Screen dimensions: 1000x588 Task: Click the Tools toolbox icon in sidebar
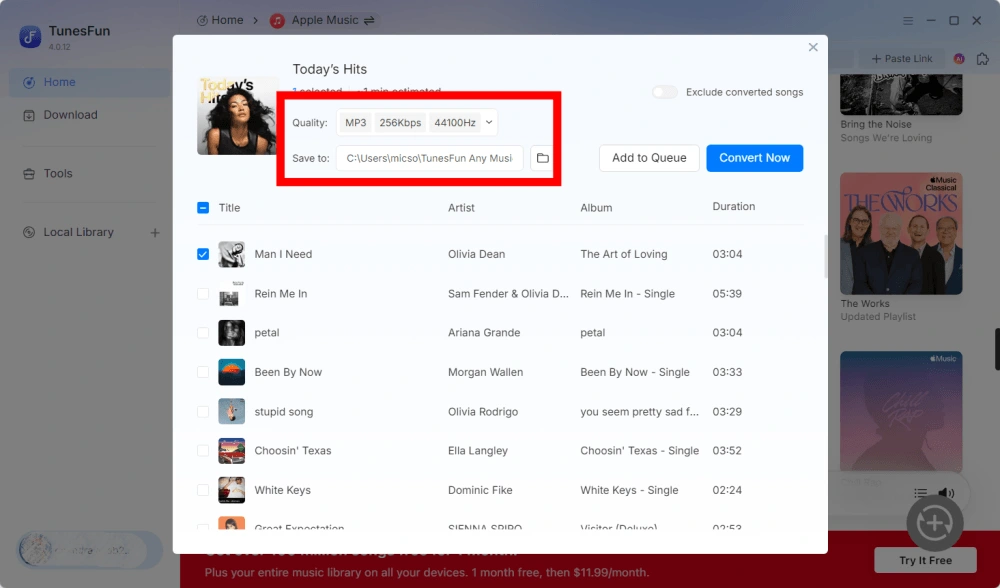click(29, 173)
